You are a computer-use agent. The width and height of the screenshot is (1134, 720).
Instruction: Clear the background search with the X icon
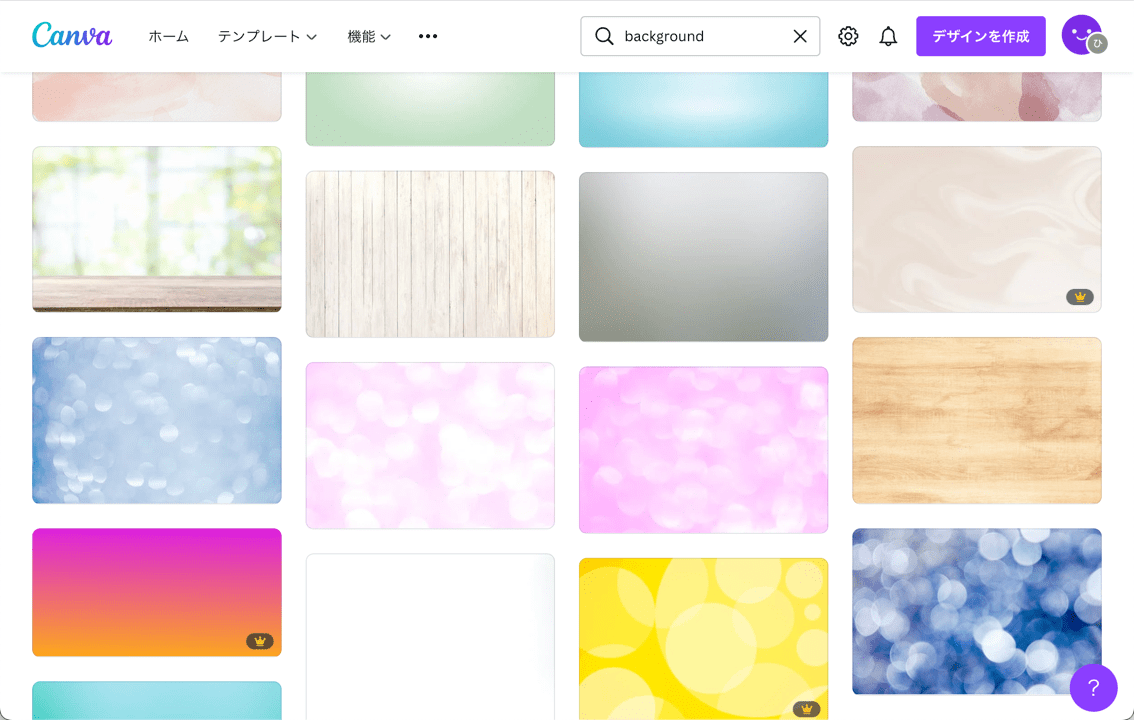tap(799, 35)
